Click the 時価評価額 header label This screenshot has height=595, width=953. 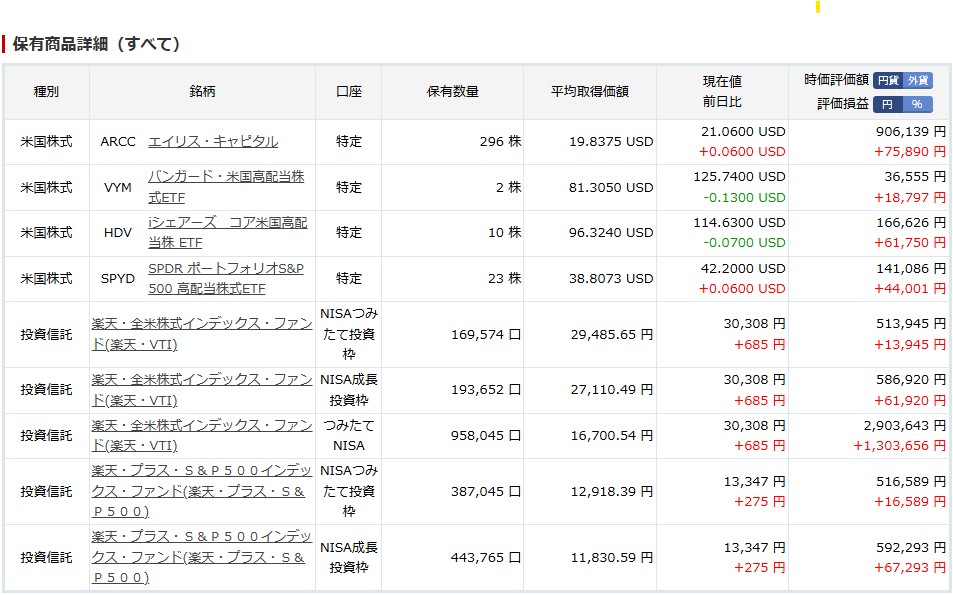pos(836,80)
